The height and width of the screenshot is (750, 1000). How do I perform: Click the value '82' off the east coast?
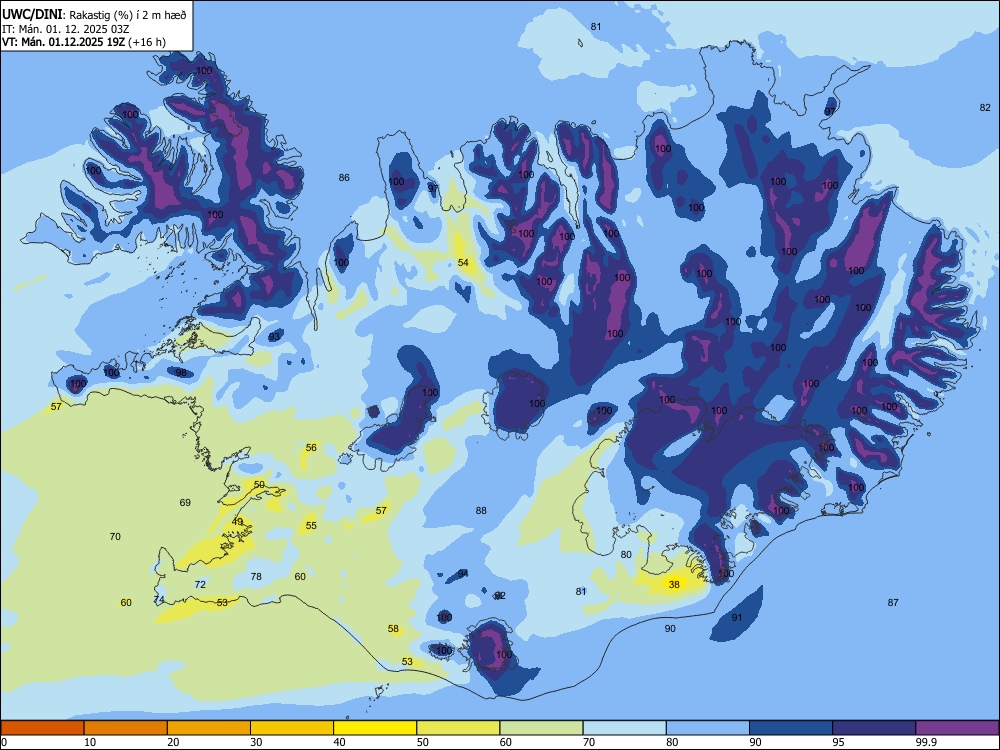[x=985, y=108]
